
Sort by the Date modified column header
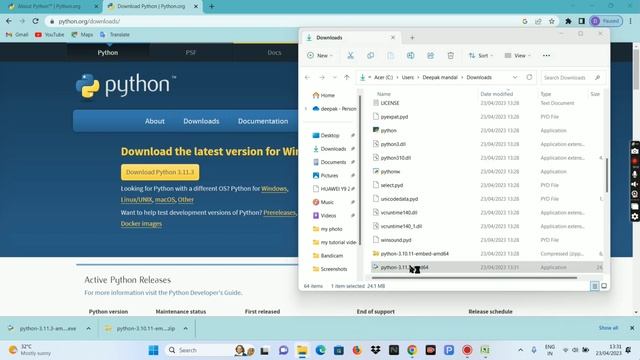pos(497,94)
